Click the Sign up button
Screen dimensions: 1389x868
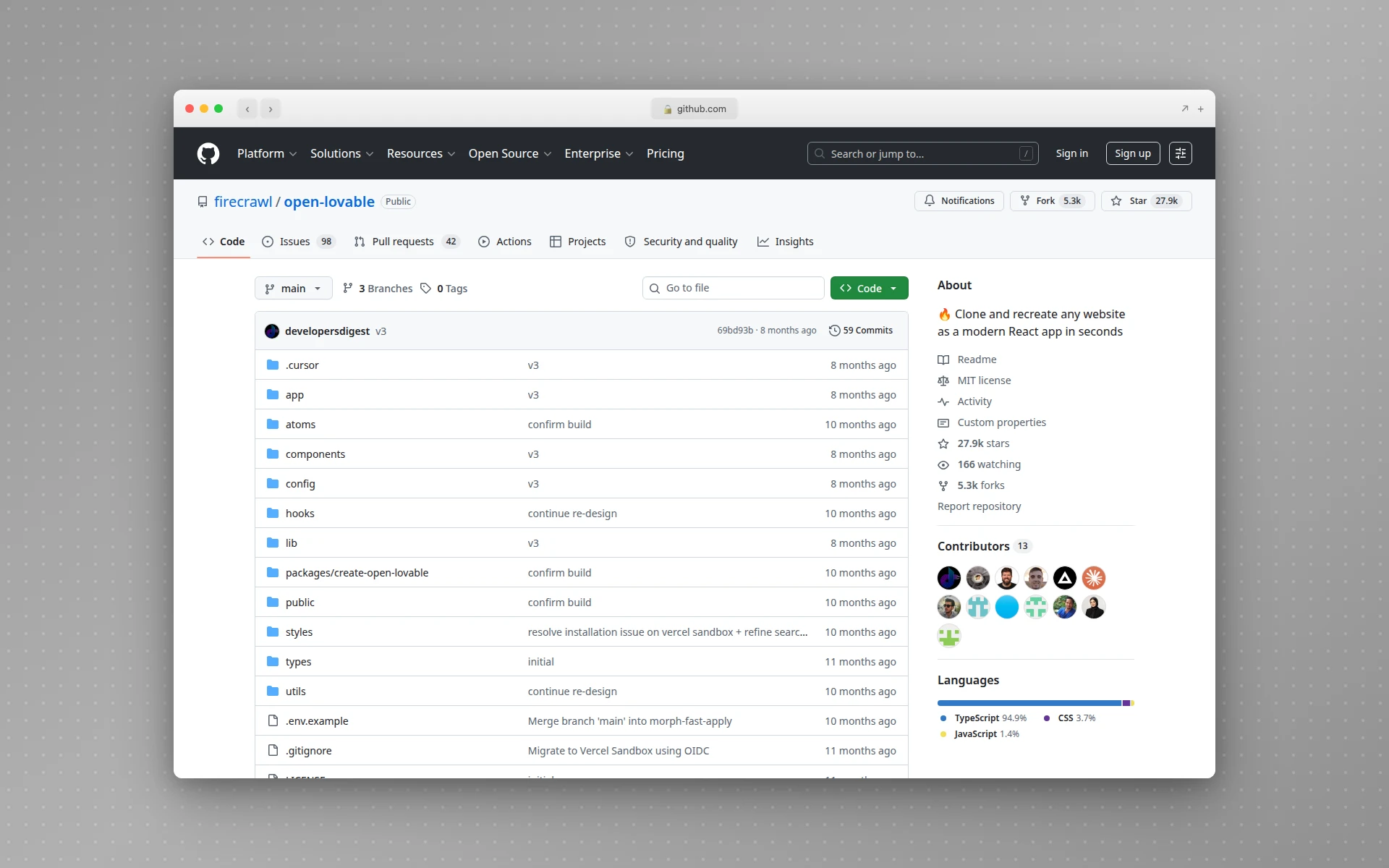pos(1133,153)
